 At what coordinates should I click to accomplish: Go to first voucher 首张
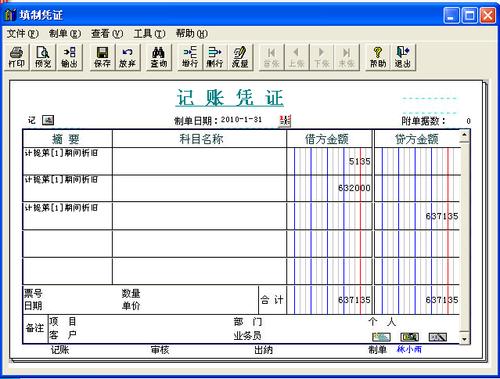(x=271, y=57)
